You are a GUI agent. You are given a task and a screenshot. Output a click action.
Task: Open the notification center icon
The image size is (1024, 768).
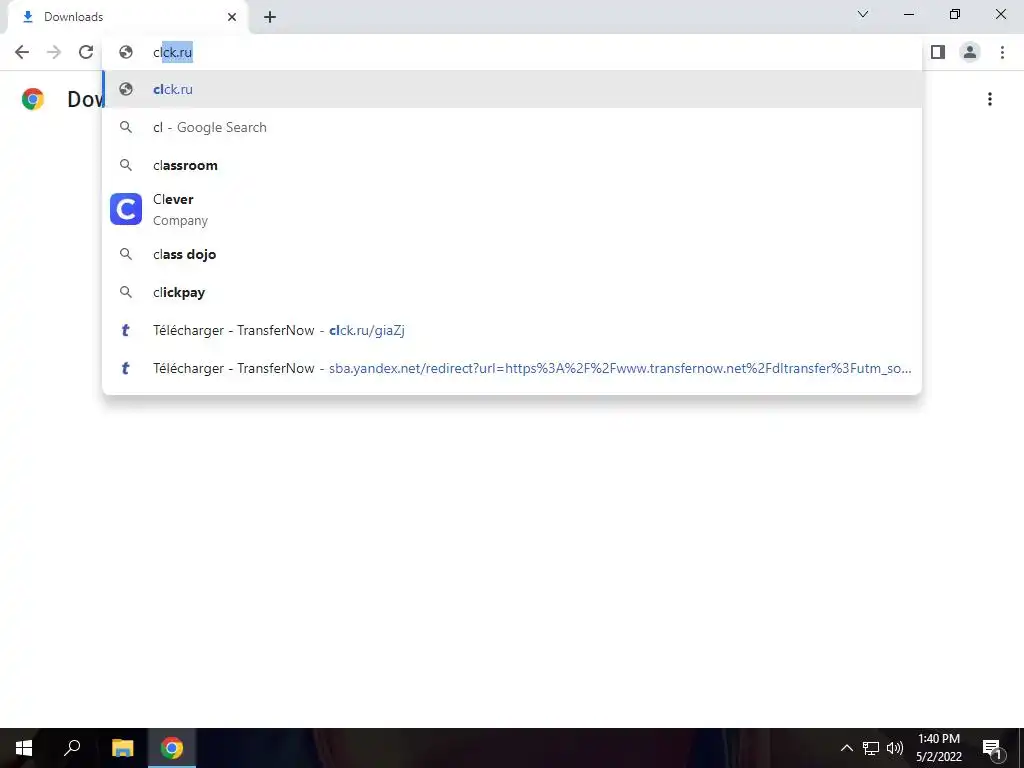[x=992, y=748]
